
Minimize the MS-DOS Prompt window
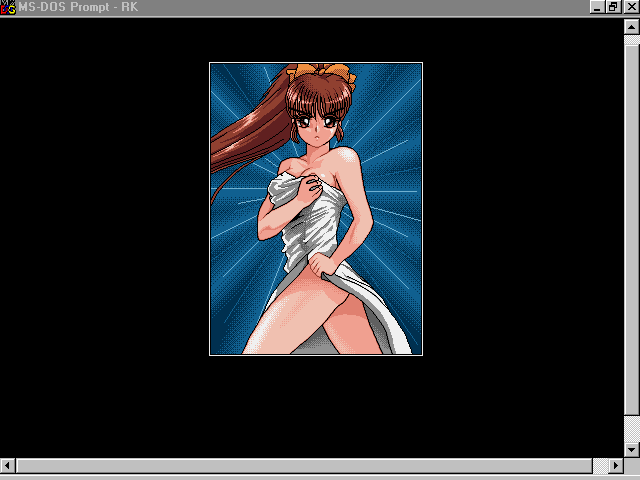click(599, 7)
